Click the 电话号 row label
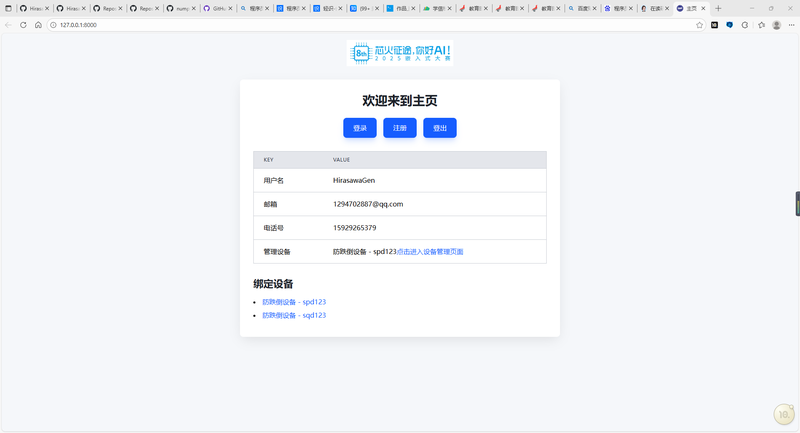The image size is (800, 433). [273, 228]
